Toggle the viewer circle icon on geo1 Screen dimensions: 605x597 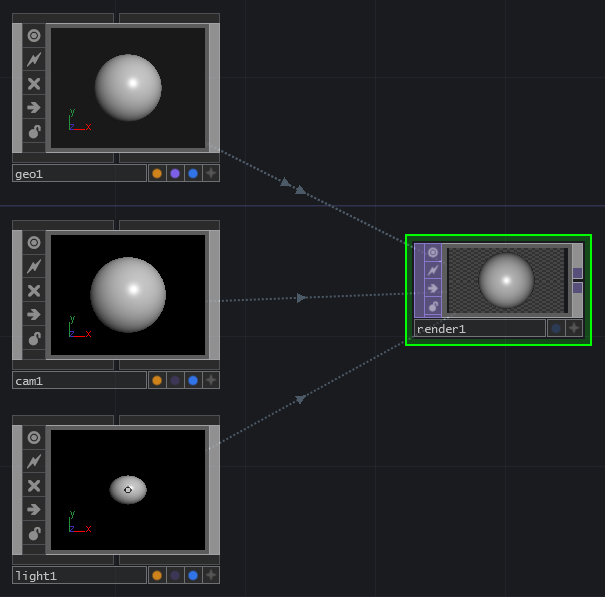pos(34,35)
